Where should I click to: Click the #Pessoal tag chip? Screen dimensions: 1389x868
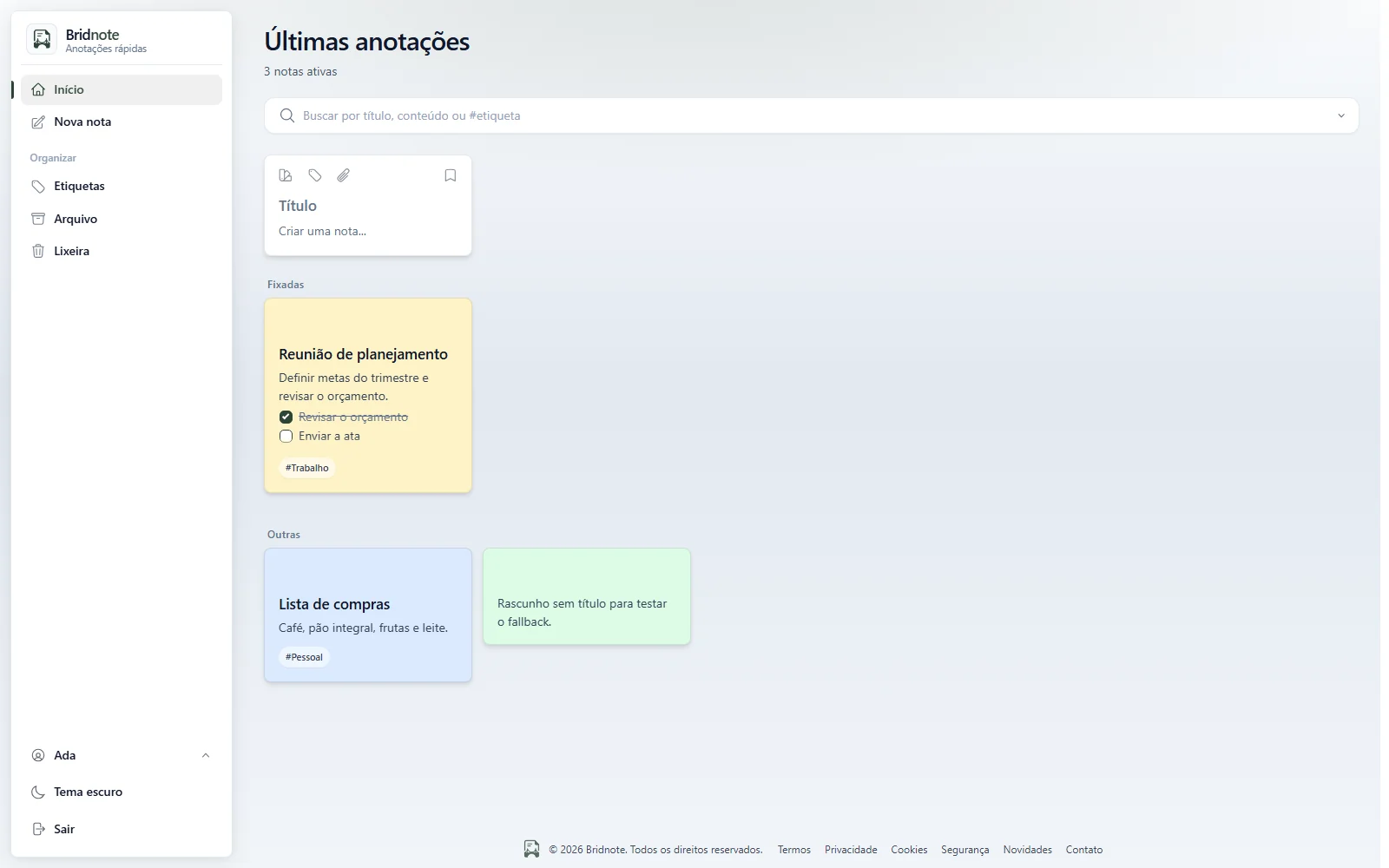[304, 657]
